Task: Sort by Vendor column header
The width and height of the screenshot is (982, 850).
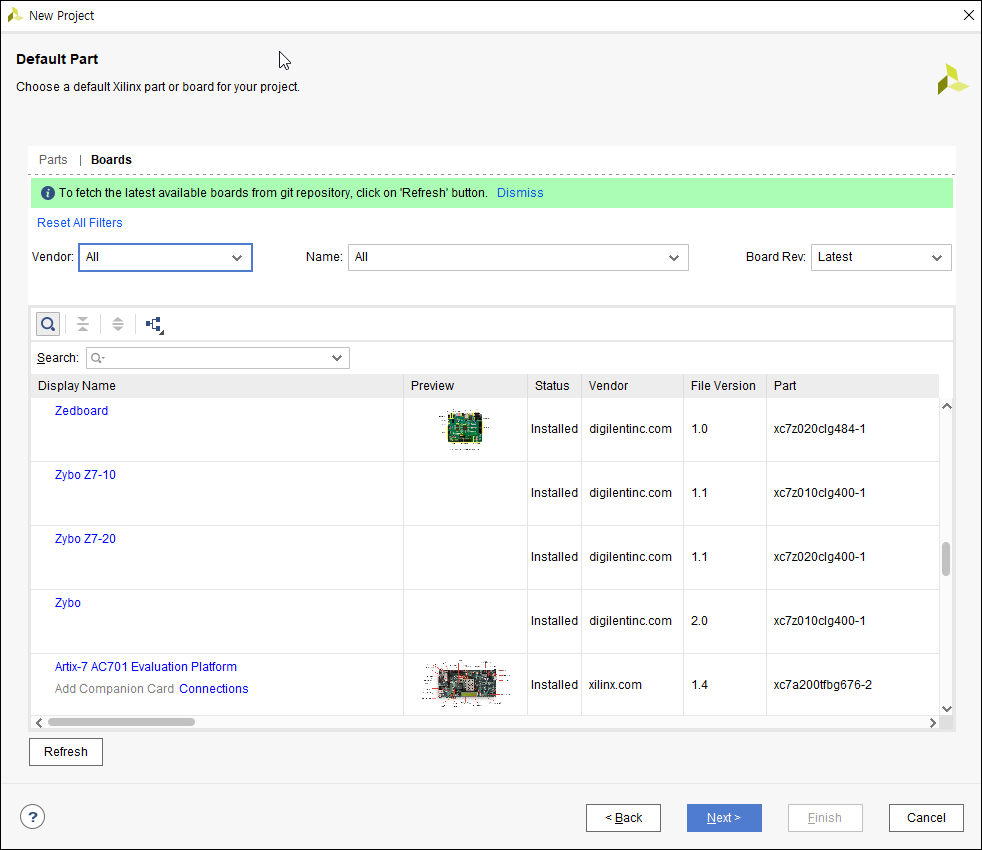Action: tap(632, 386)
